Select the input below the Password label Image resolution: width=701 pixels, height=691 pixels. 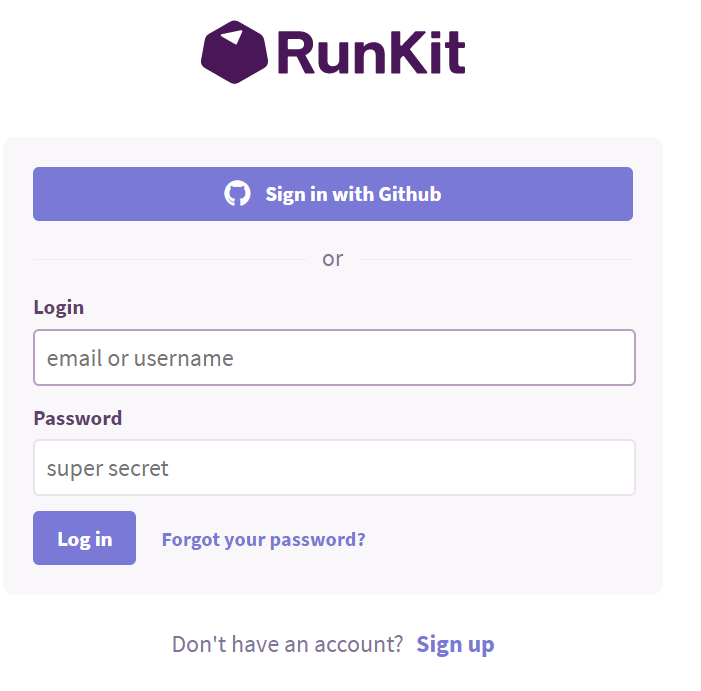[x=334, y=468]
